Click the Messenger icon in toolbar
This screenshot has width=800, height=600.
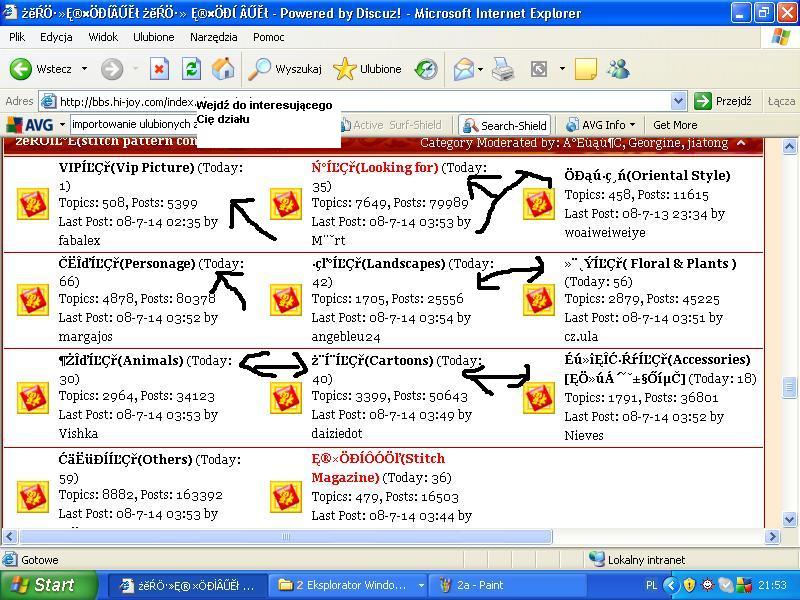pyautogui.click(x=618, y=69)
